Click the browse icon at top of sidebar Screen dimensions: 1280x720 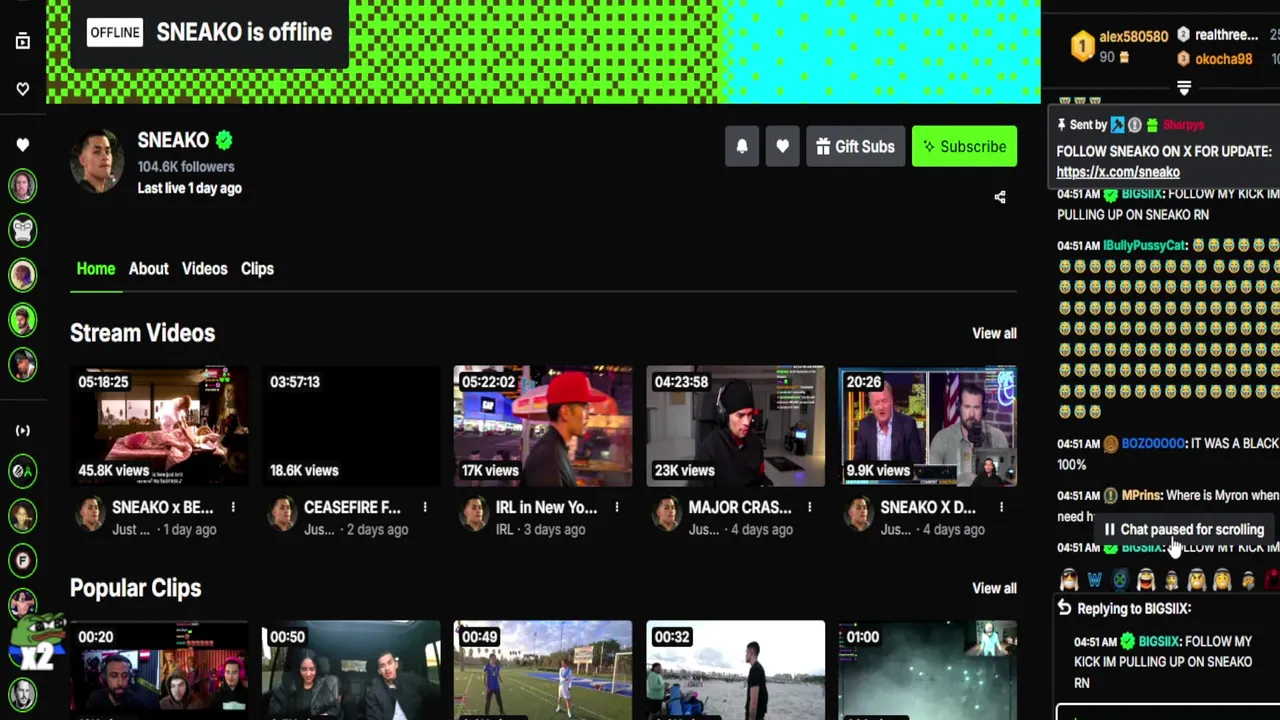[23, 41]
